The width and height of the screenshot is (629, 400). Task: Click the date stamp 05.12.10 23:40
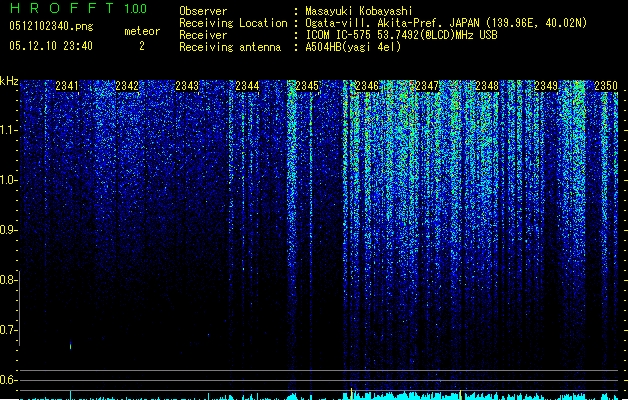point(51,46)
